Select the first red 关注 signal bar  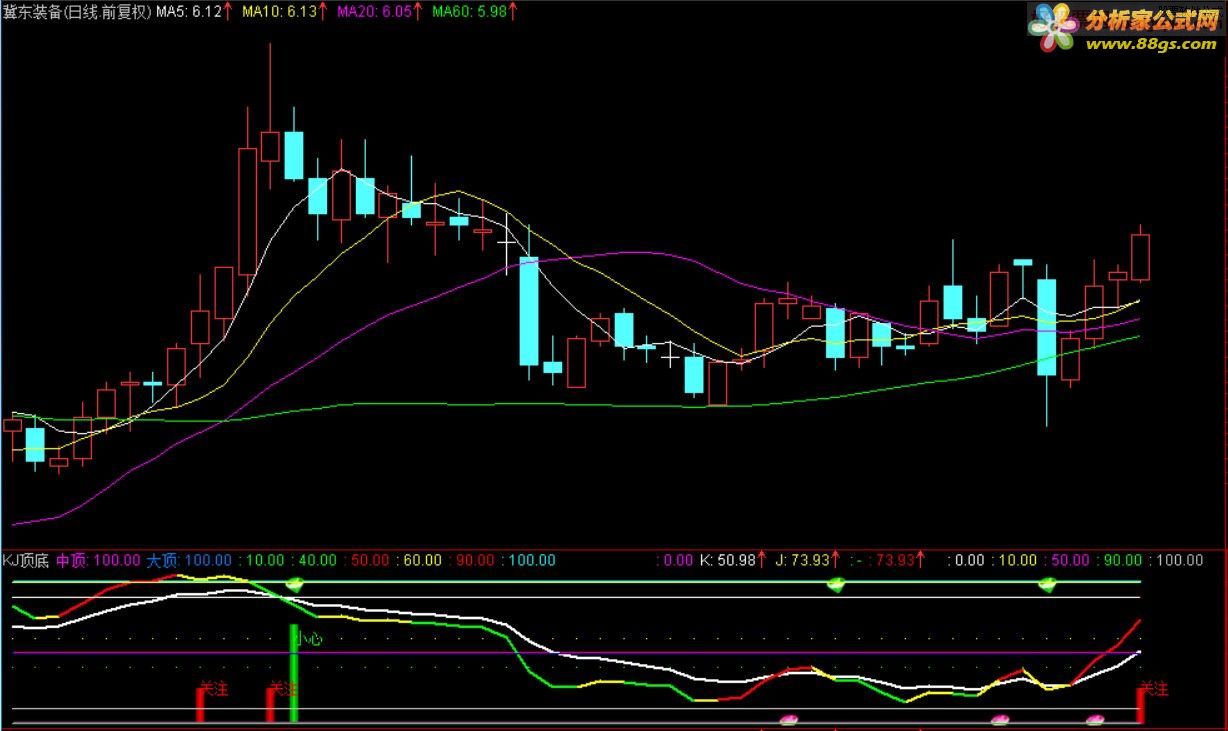(199, 704)
